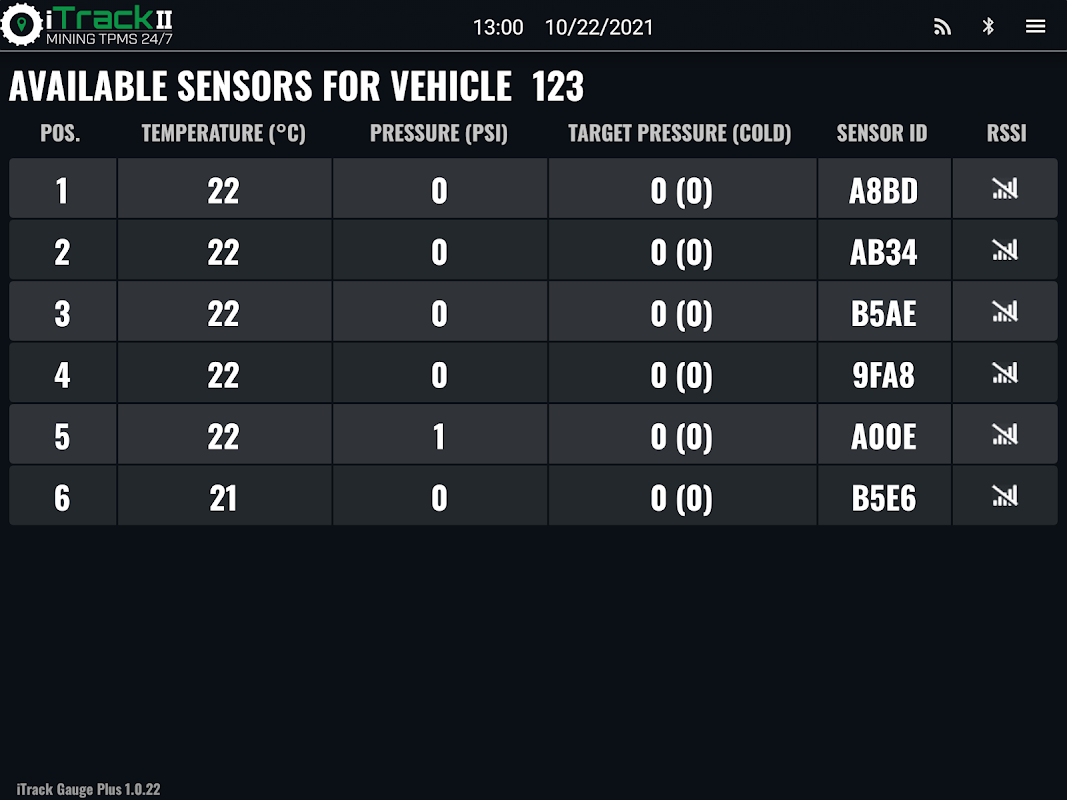The image size is (1067, 800).
Task: Select sensor ID A8BD cell
Action: [883, 190]
